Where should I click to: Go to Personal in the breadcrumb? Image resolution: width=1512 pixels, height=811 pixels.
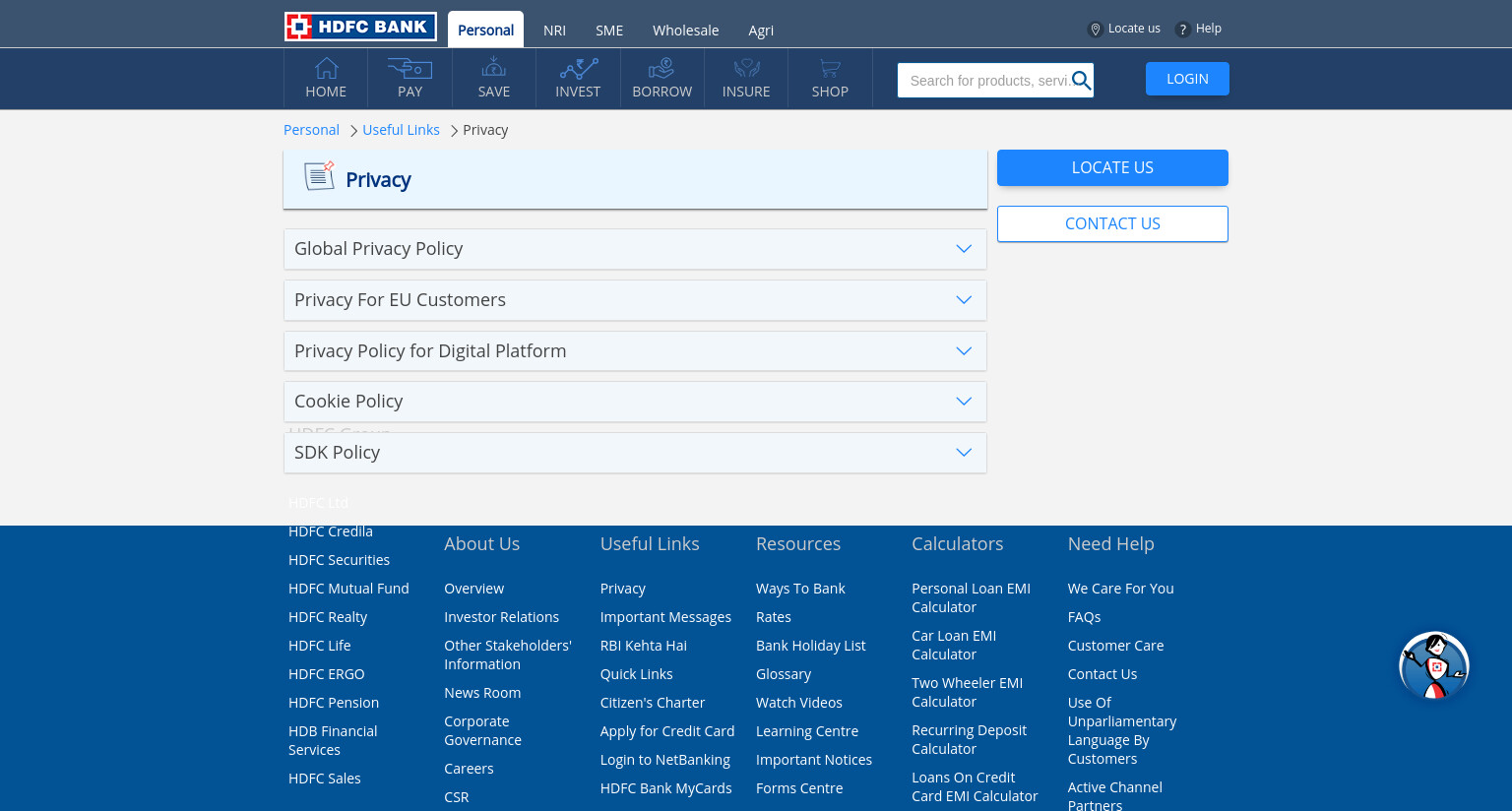(311, 130)
